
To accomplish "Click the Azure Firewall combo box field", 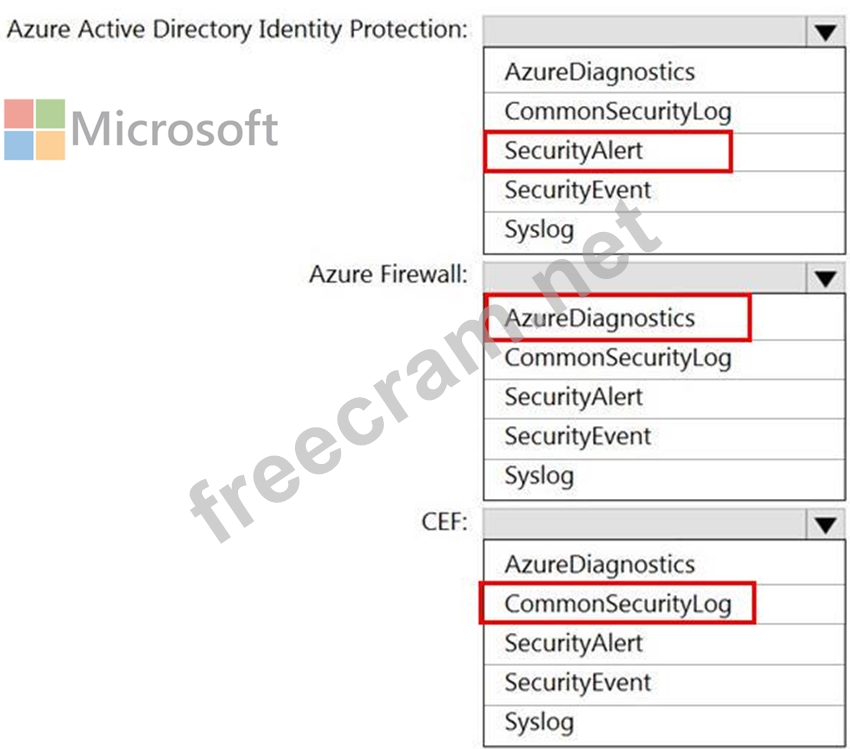I will point(643,278).
